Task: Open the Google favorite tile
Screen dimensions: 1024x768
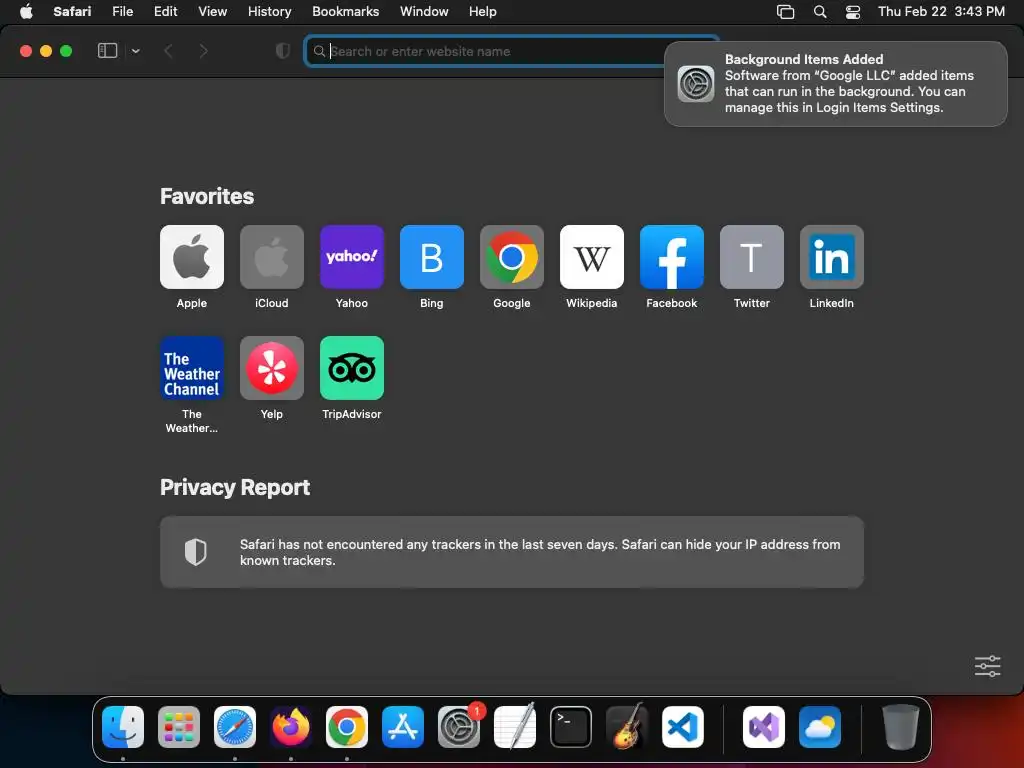Action: [511, 257]
